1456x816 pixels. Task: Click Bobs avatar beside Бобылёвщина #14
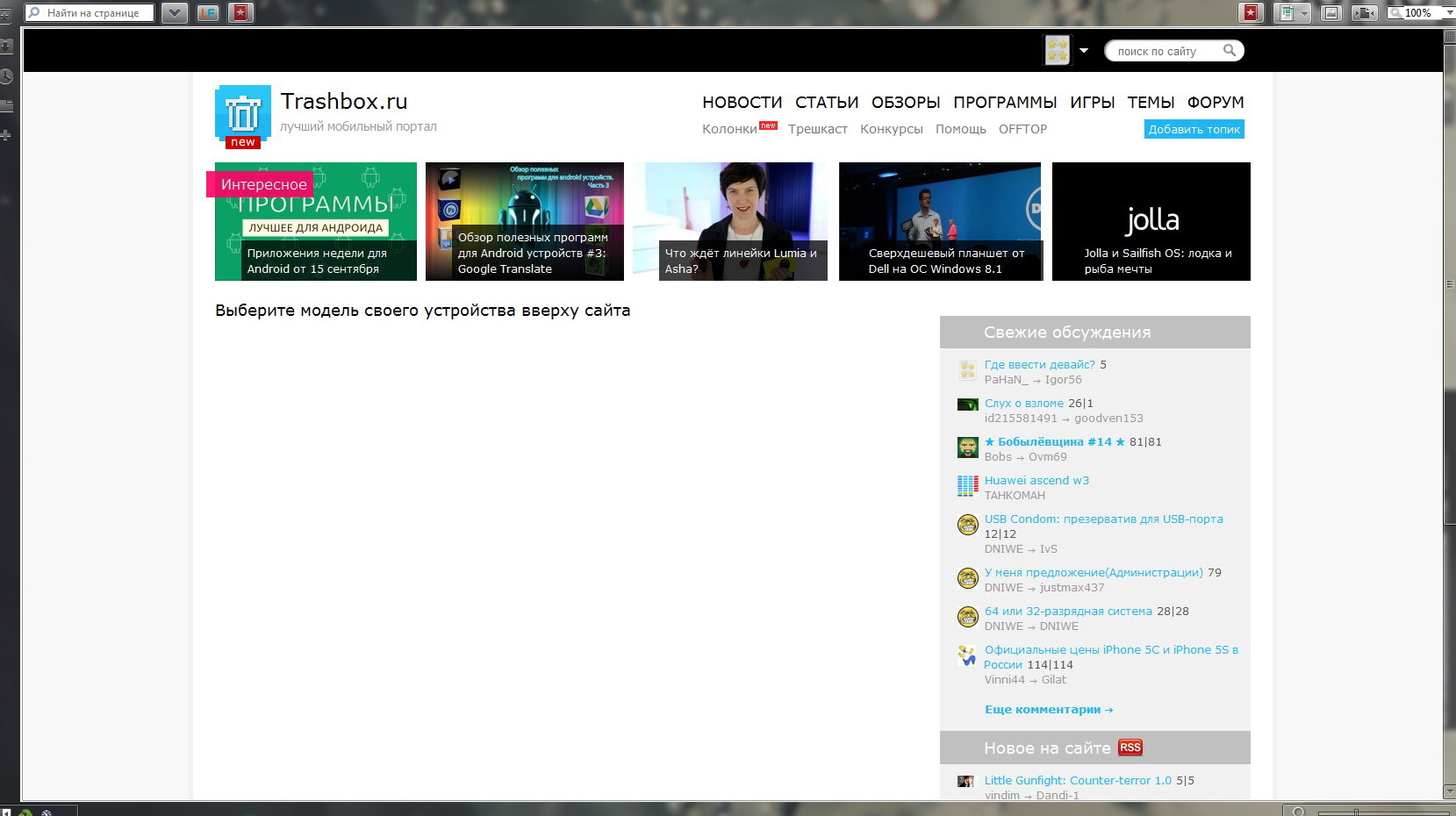967,447
